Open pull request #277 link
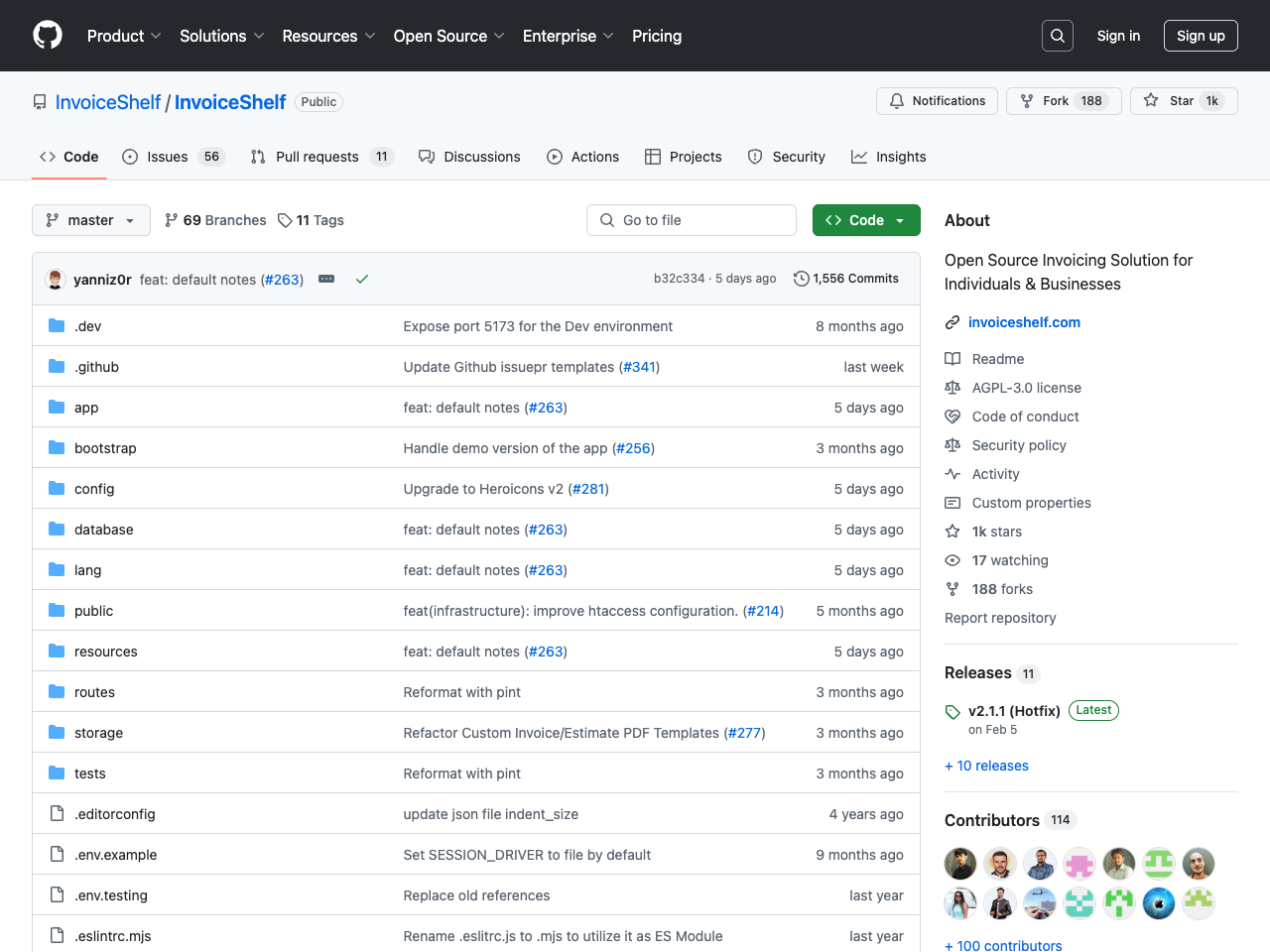 pos(744,733)
